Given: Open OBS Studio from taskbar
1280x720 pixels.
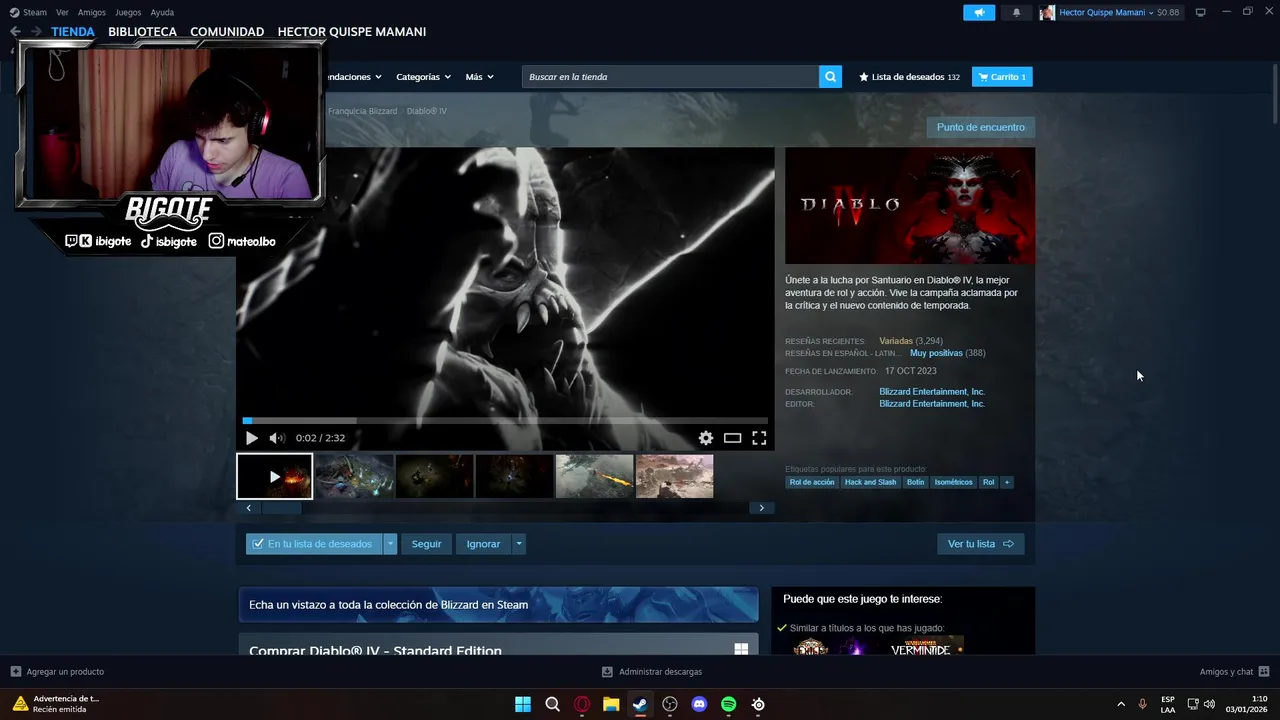Looking at the screenshot, I should 670,704.
